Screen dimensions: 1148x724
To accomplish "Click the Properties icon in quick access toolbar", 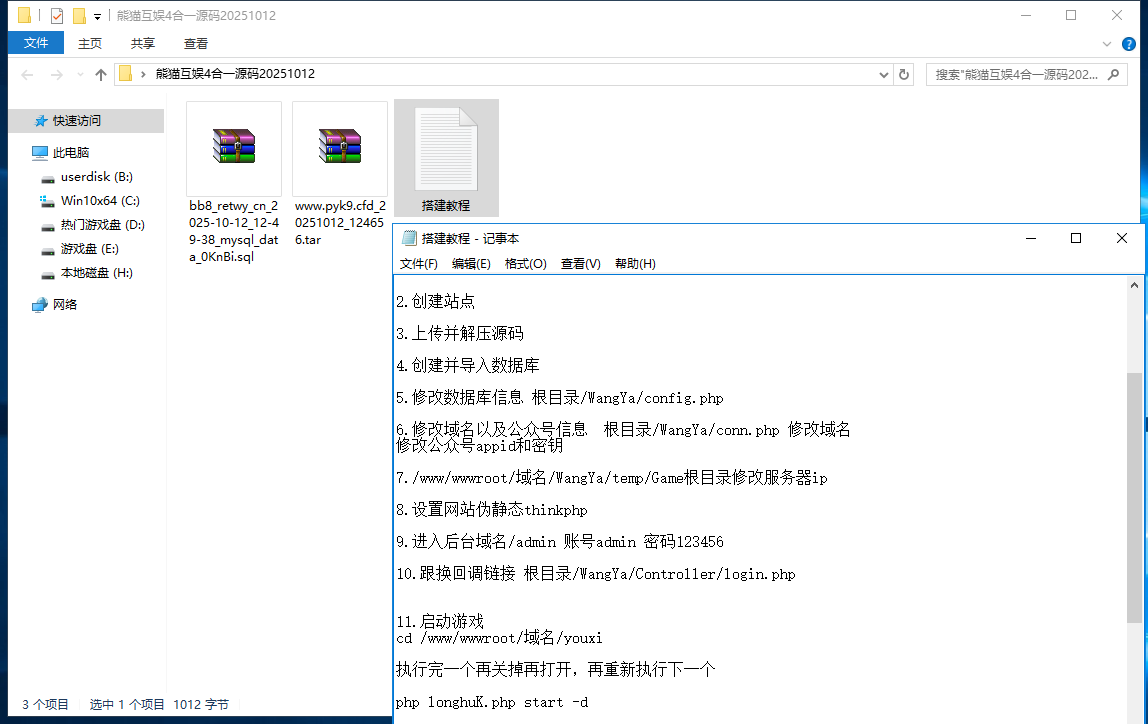I will [x=57, y=16].
